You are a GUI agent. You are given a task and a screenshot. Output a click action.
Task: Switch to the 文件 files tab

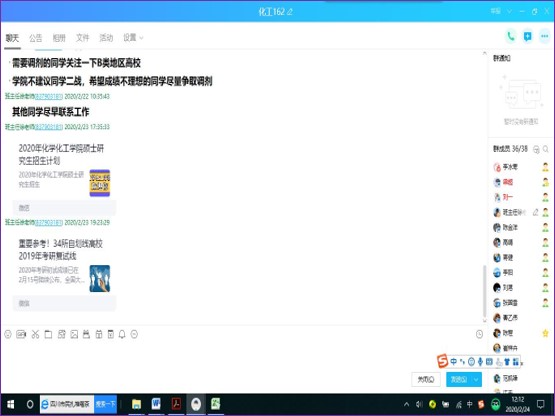point(82,38)
